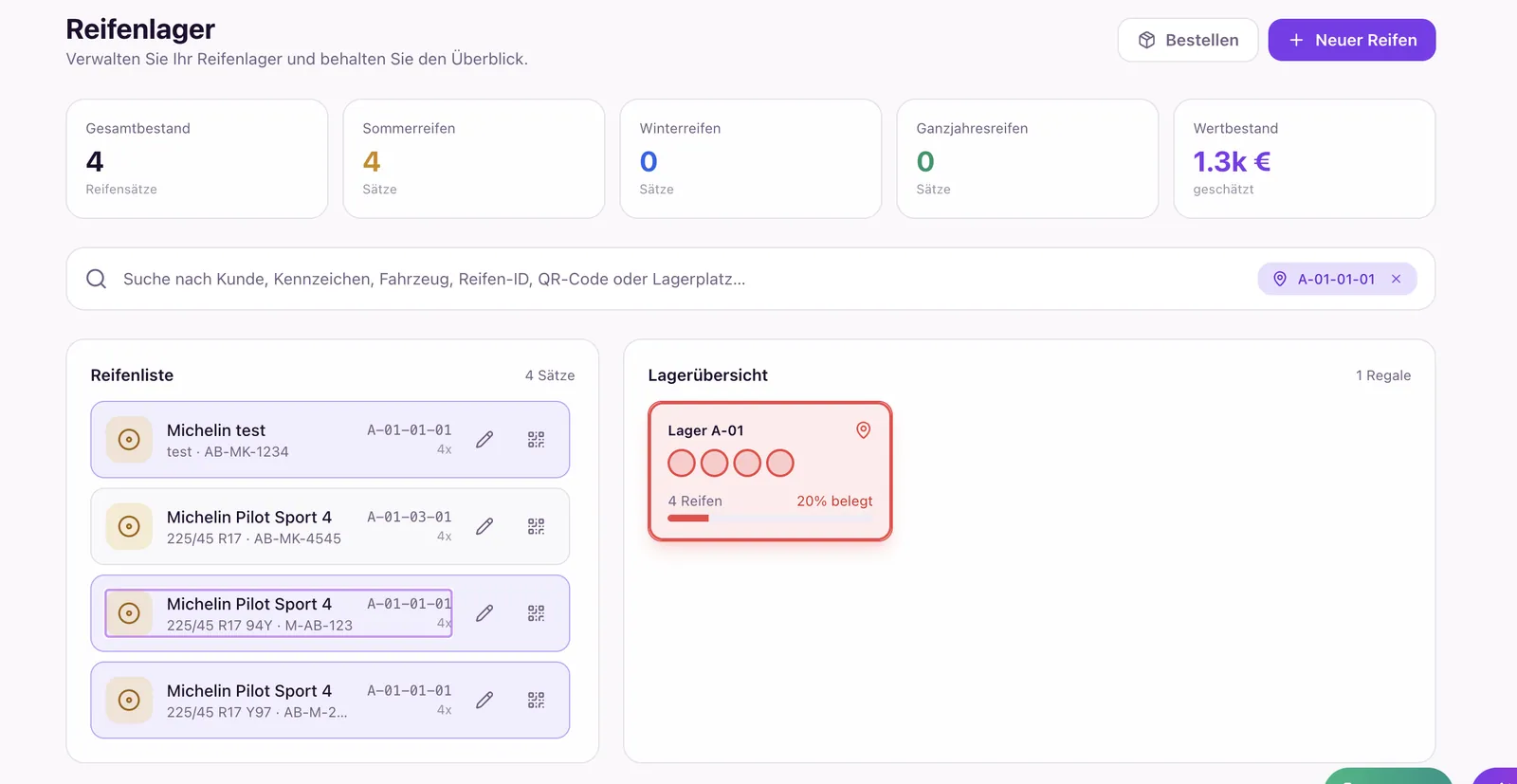
Task: Click tire icon of AB-MK-4545 row
Action: pyautogui.click(x=129, y=526)
